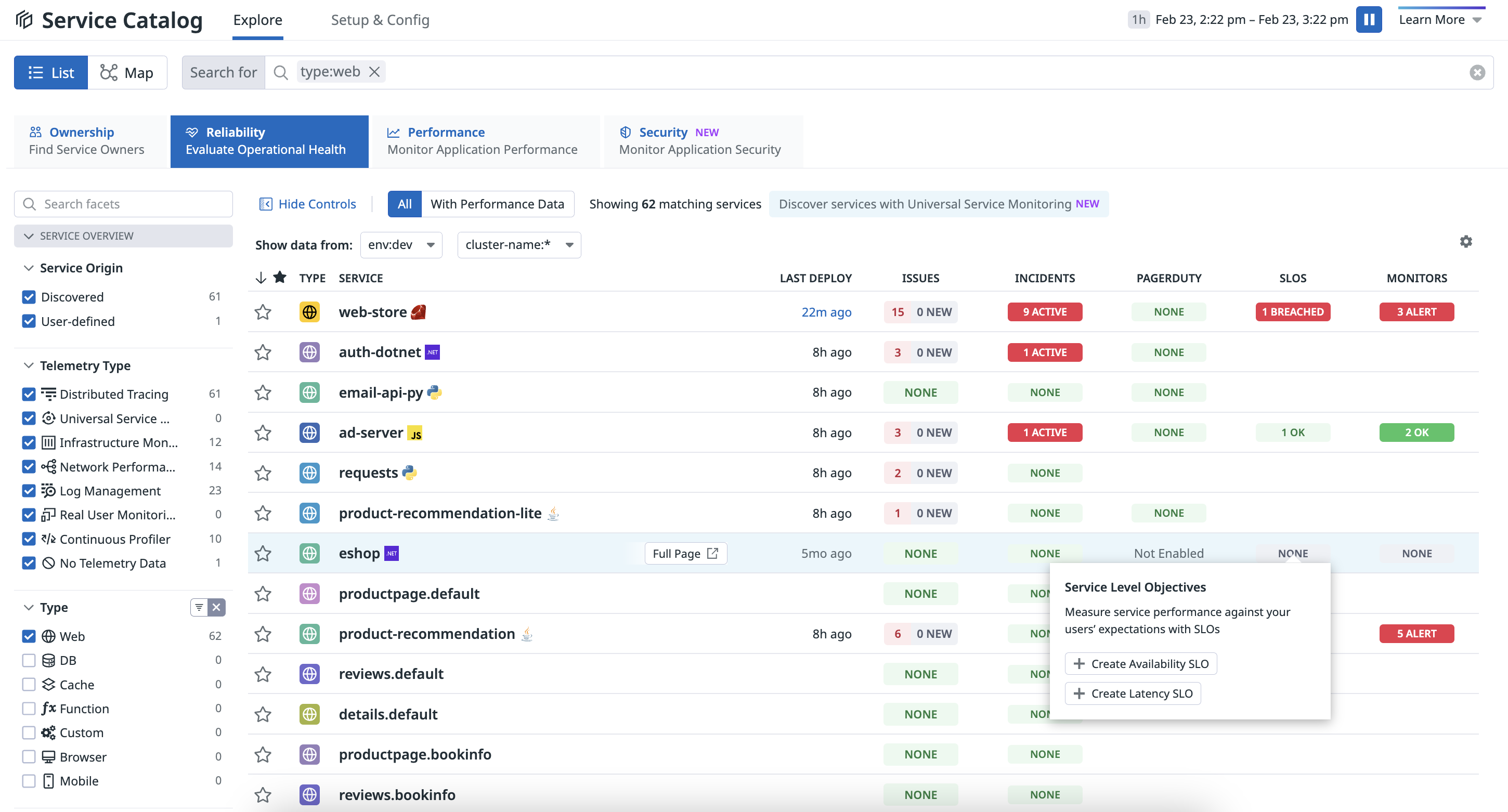Screen dimensions: 1508x812
Task: Clear the entire search query with the X icon
Action: click(1477, 72)
